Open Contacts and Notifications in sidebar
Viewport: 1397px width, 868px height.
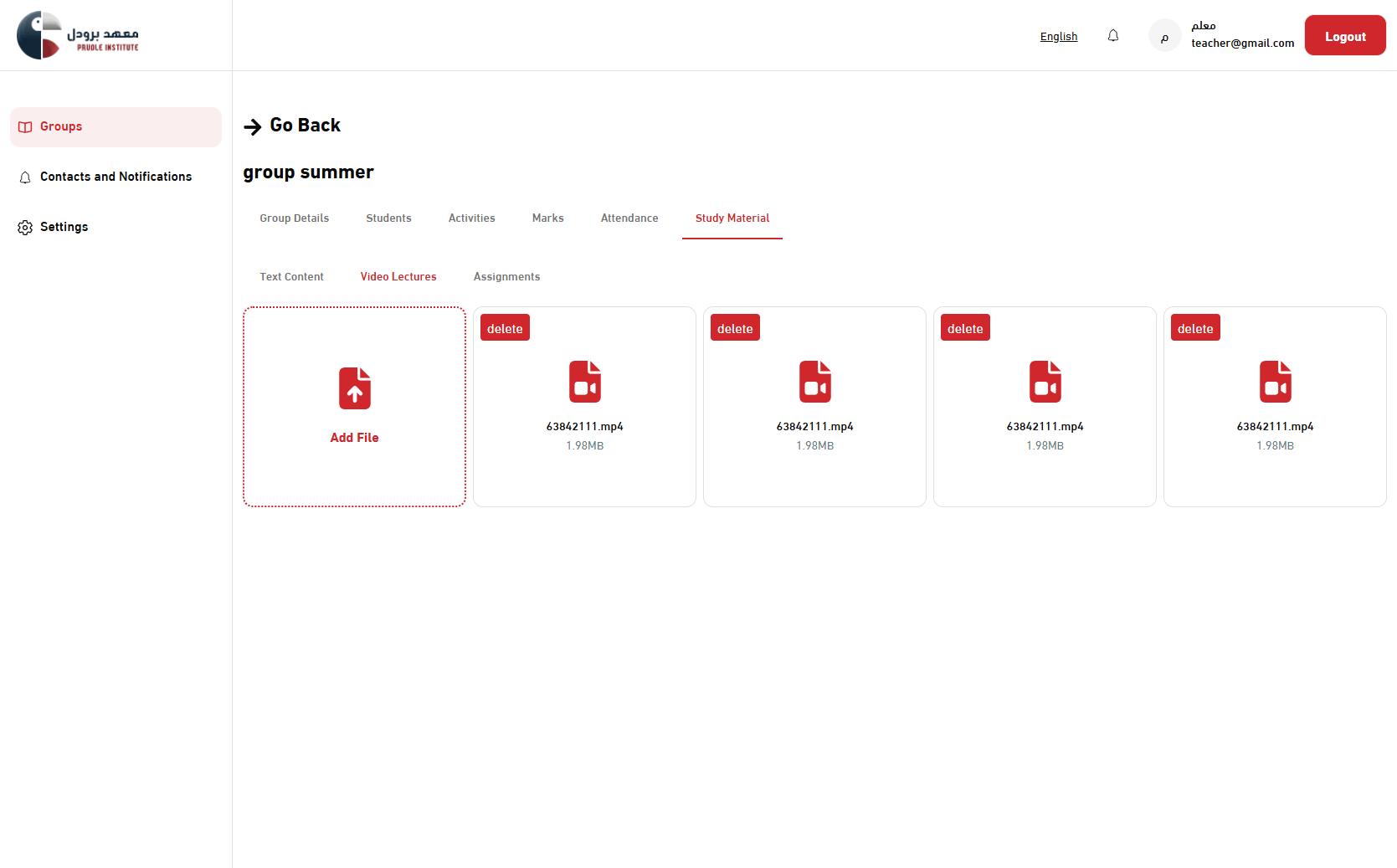tap(116, 177)
